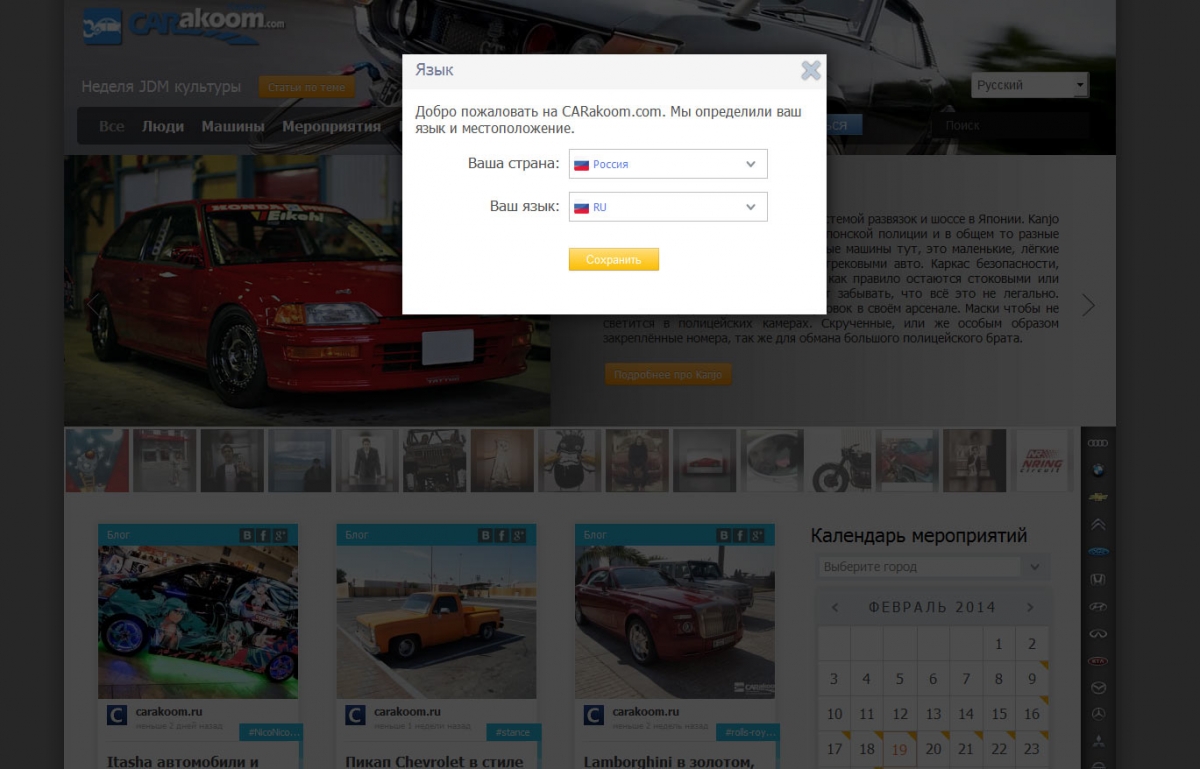This screenshot has height=769, width=1200.
Task: Open the Машины menu item
Action: tap(232, 127)
